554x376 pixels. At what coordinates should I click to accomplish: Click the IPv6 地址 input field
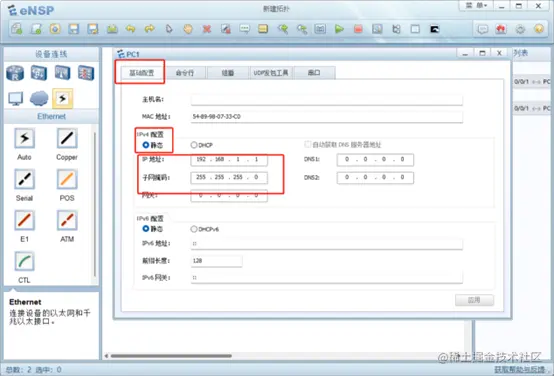(x=326, y=243)
